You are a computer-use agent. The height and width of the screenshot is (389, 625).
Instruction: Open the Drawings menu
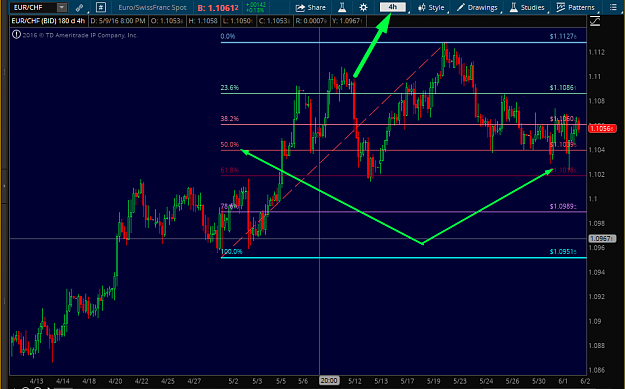[477, 7]
